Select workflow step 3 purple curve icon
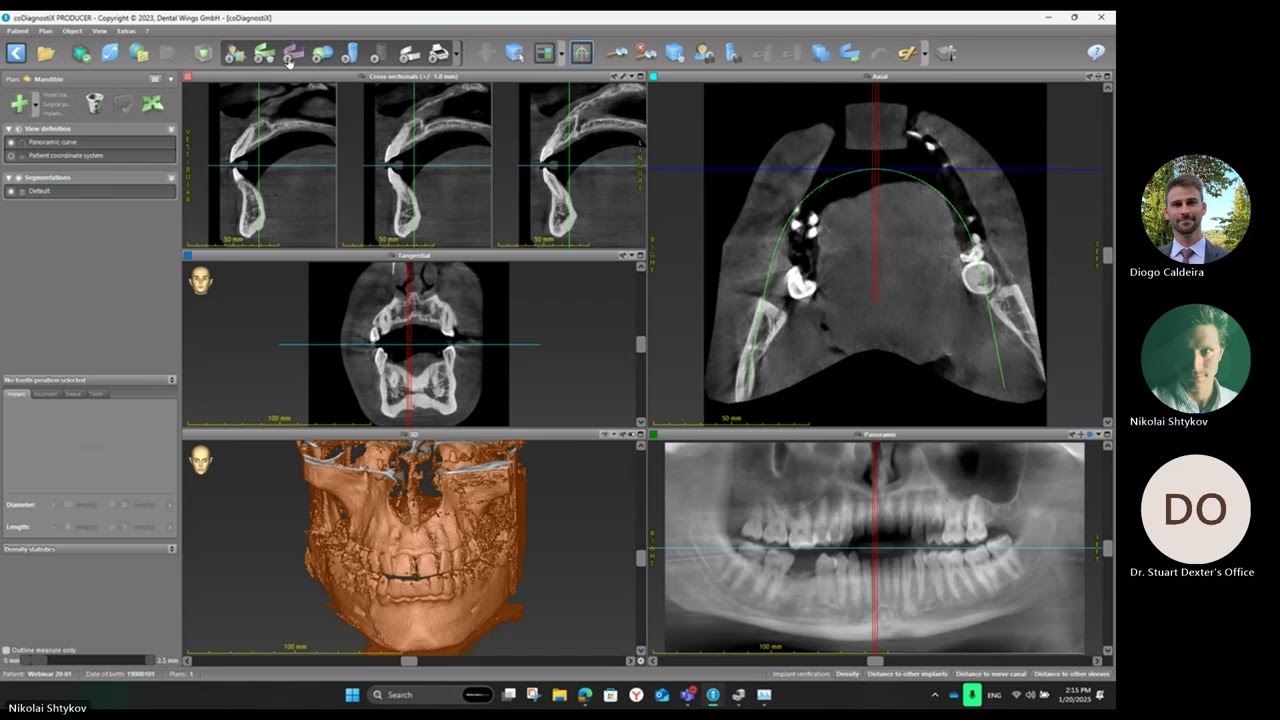 point(293,53)
